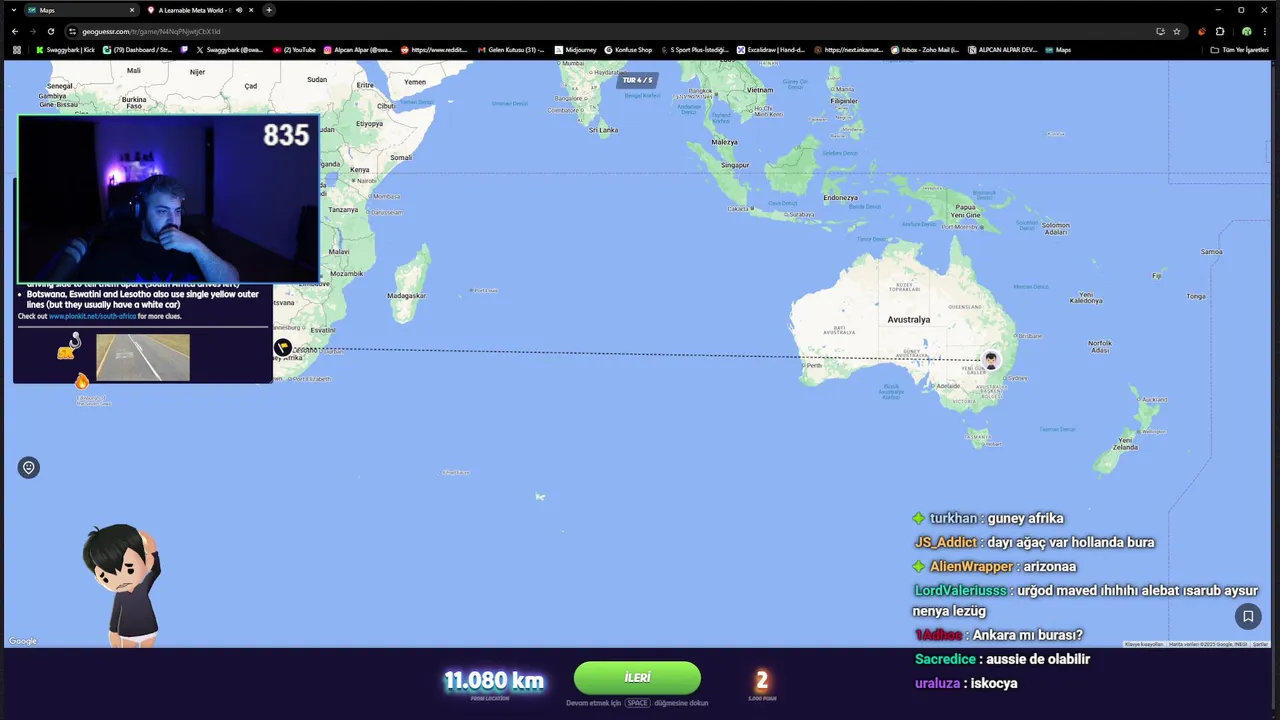Screen dimensions: 1280x720
Task: Open the Twitch icon bookmark
Action: tap(184, 49)
